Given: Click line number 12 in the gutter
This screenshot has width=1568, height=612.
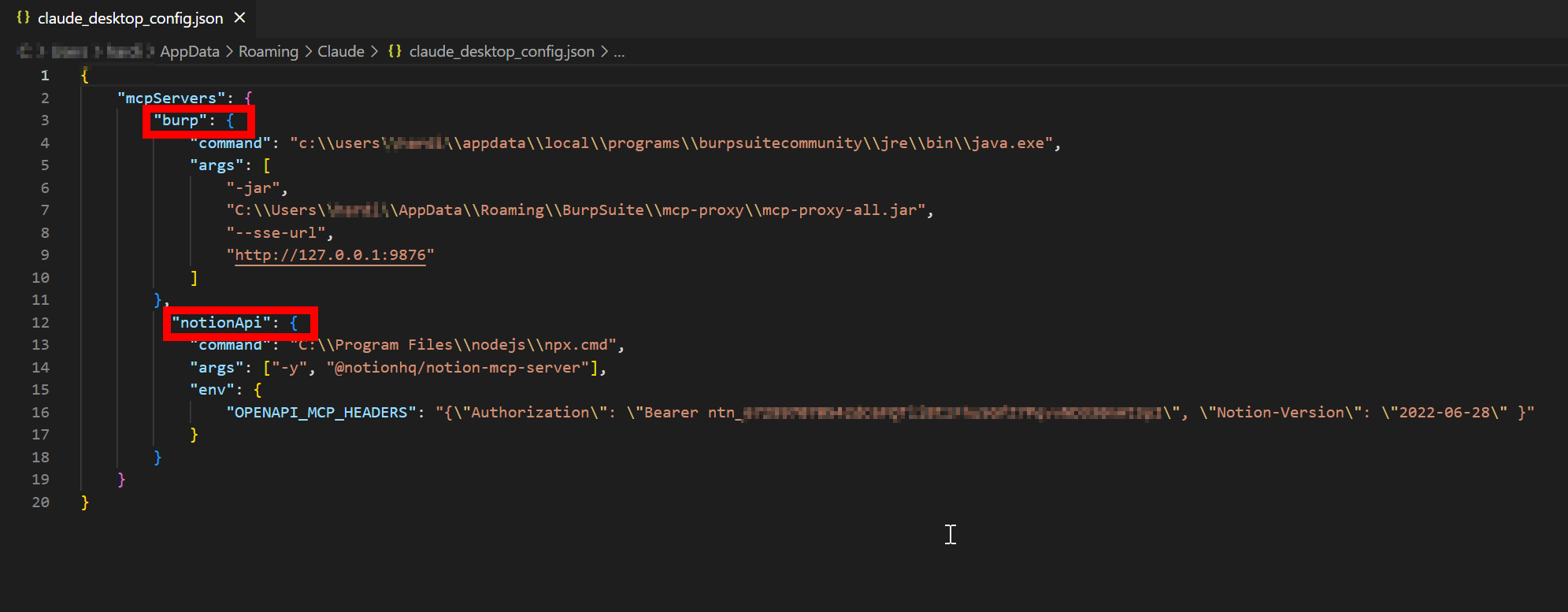Looking at the screenshot, I should pyautogui.click(x=41, y=323).
